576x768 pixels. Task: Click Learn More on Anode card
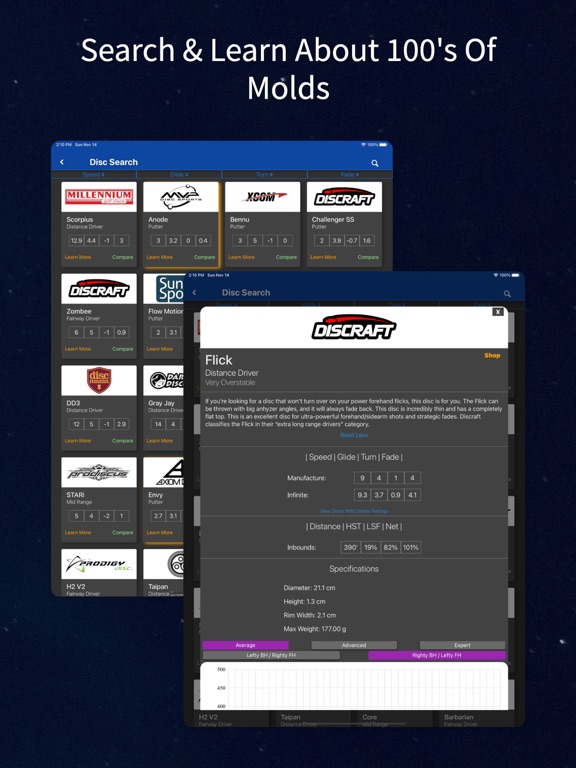(160, 257)
